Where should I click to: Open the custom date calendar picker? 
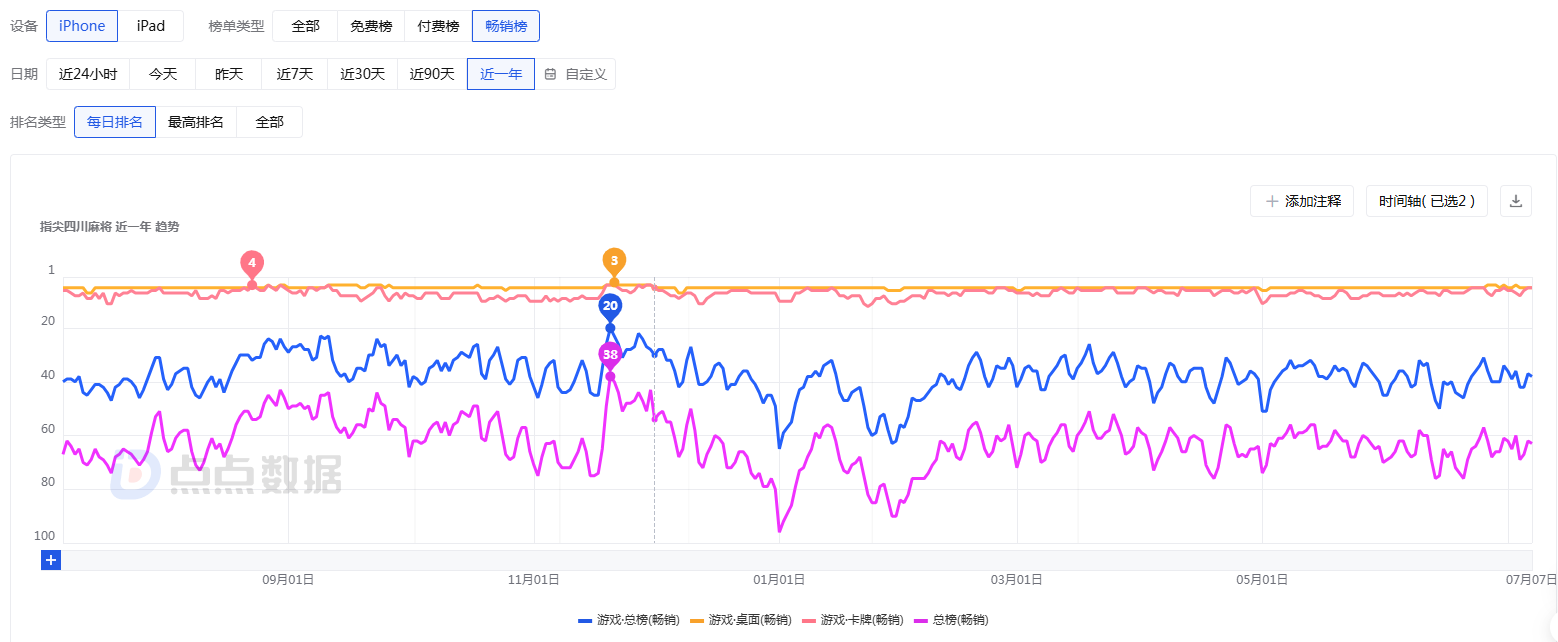[x=576, y=74]
